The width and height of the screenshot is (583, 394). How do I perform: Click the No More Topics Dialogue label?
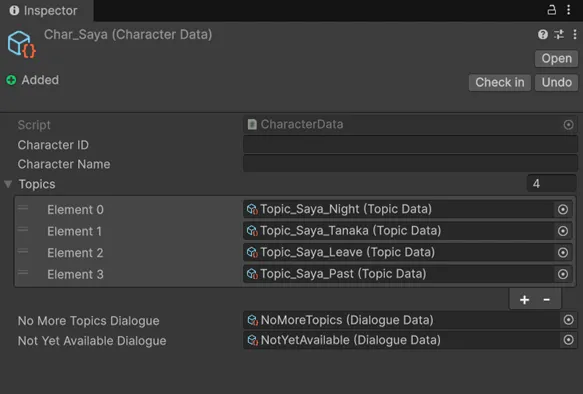click(x=88, y=321)
